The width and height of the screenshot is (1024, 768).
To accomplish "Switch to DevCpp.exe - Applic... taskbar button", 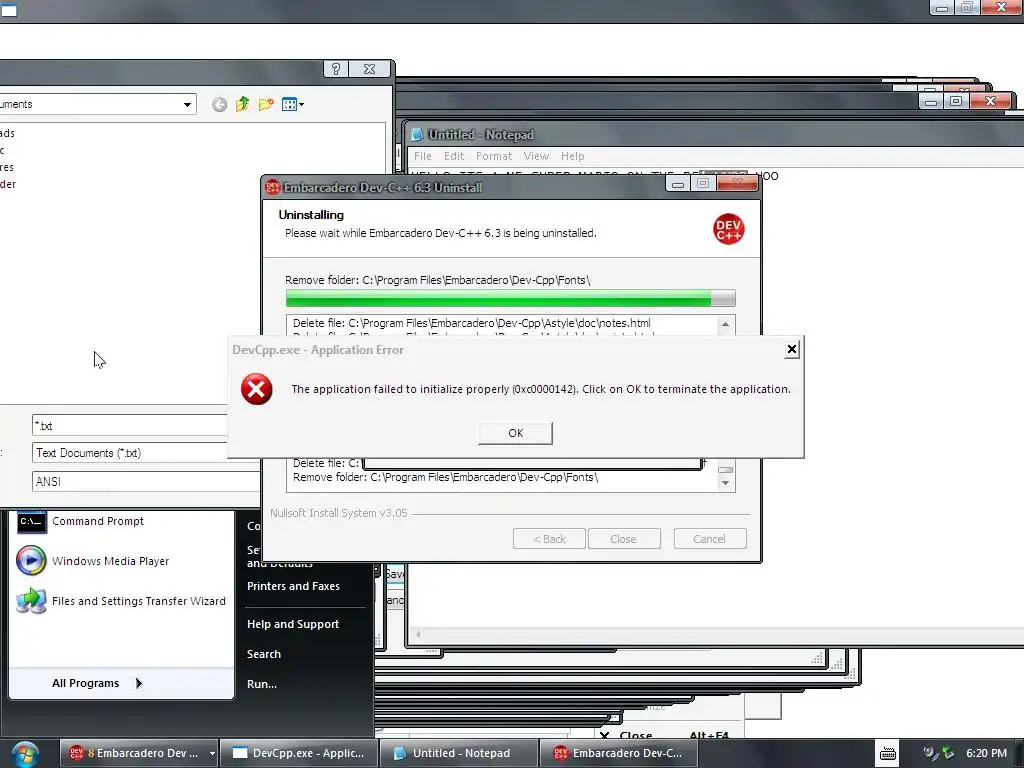I will [299, 753].
